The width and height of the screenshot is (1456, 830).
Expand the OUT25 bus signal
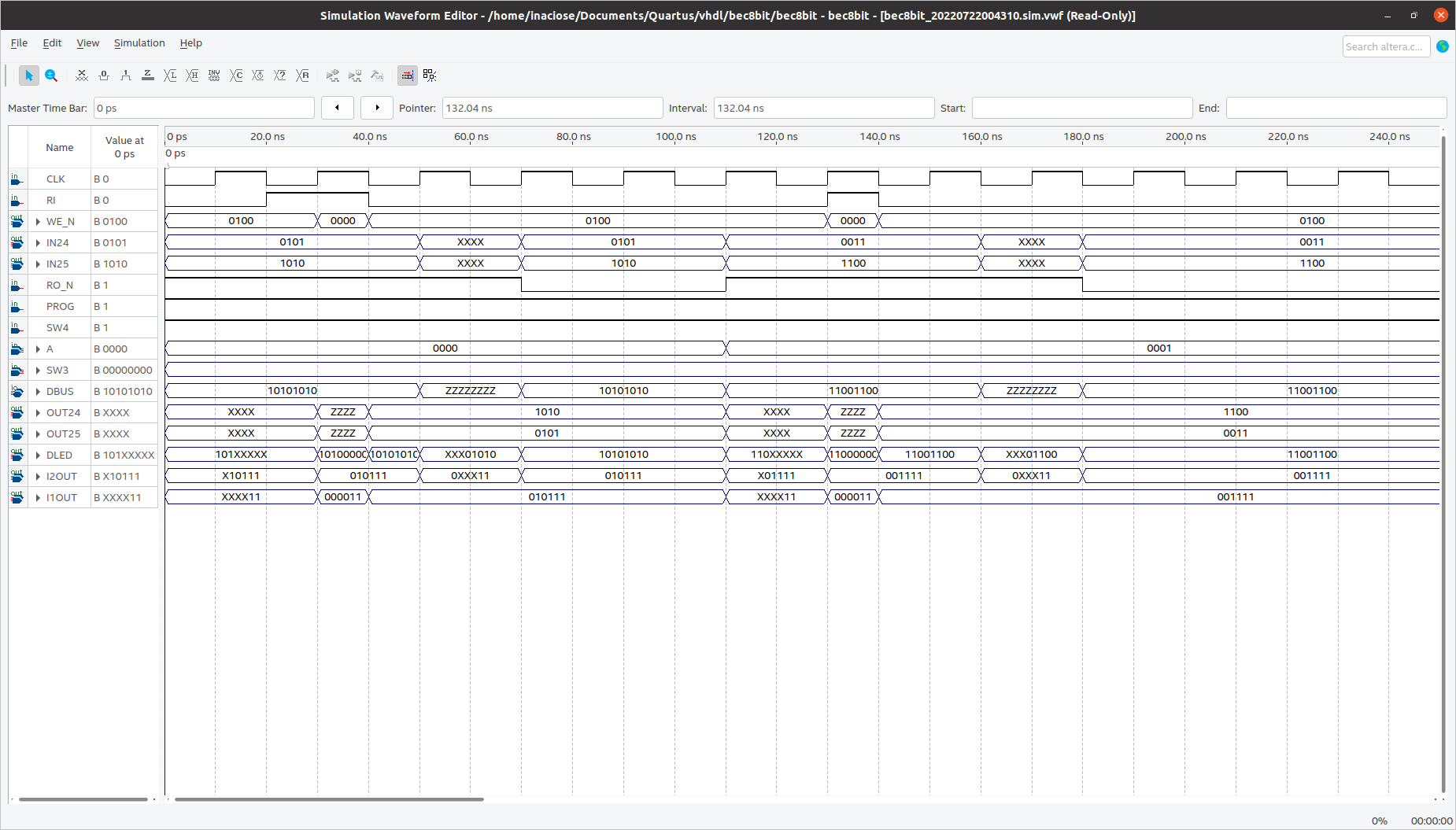pos(38,434)
